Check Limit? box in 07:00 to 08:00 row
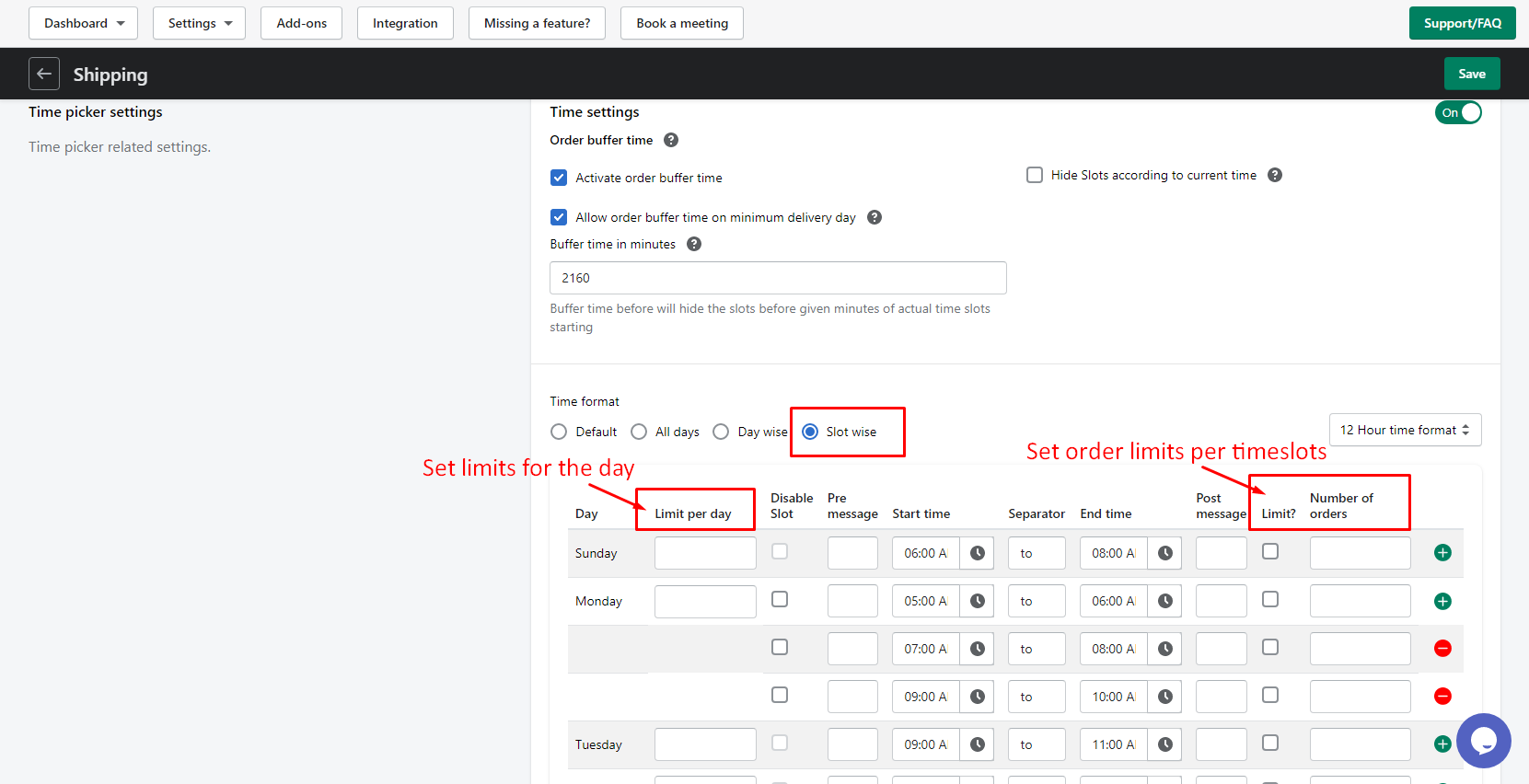 click(1270, 647)
